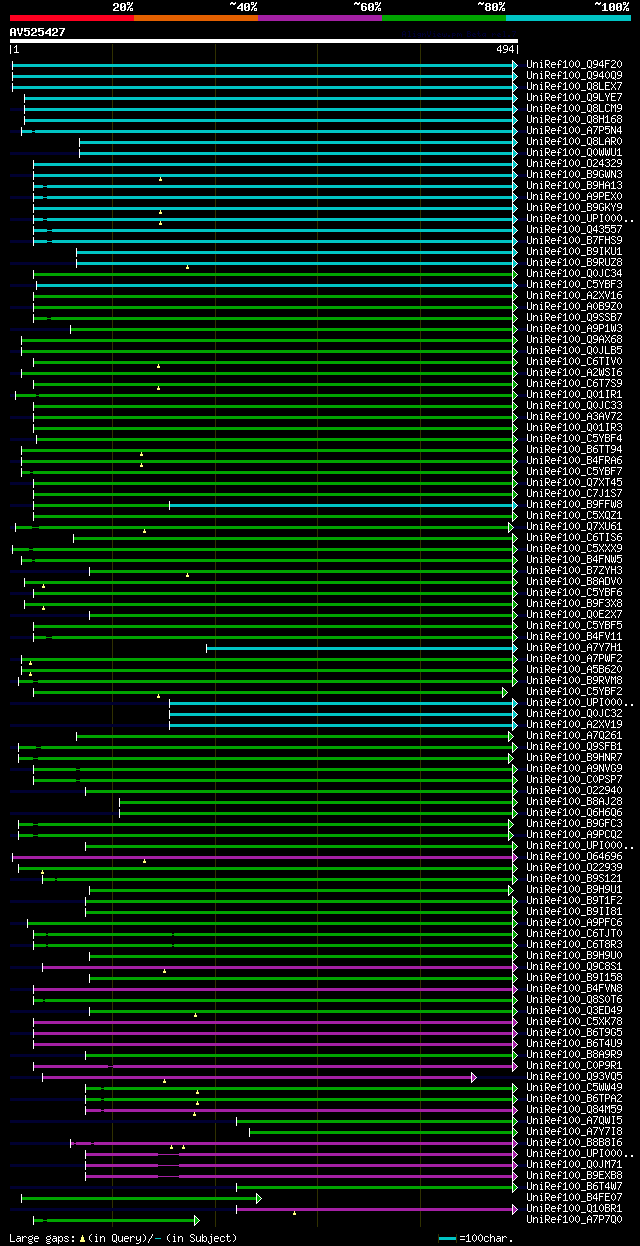
Task: Click the red 20% identity legend segment
Action: tap(72, 18)
